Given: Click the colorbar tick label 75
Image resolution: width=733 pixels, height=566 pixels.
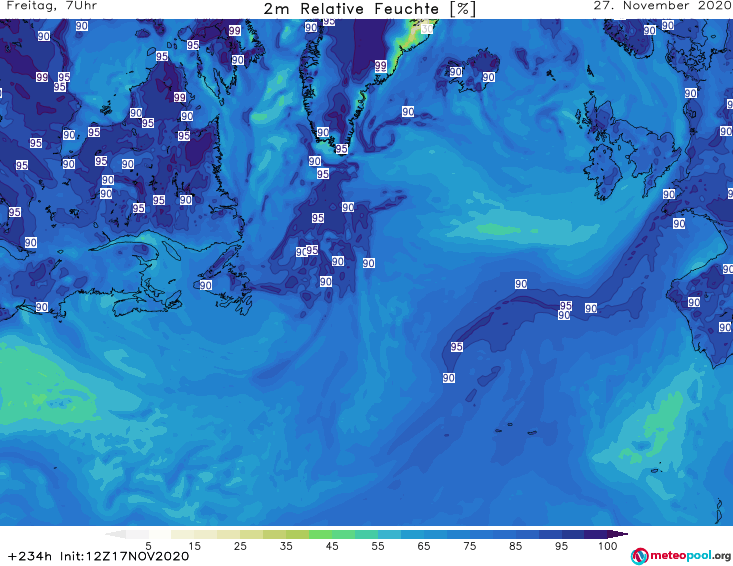Looking at the screenshot, I should point(469,546).
